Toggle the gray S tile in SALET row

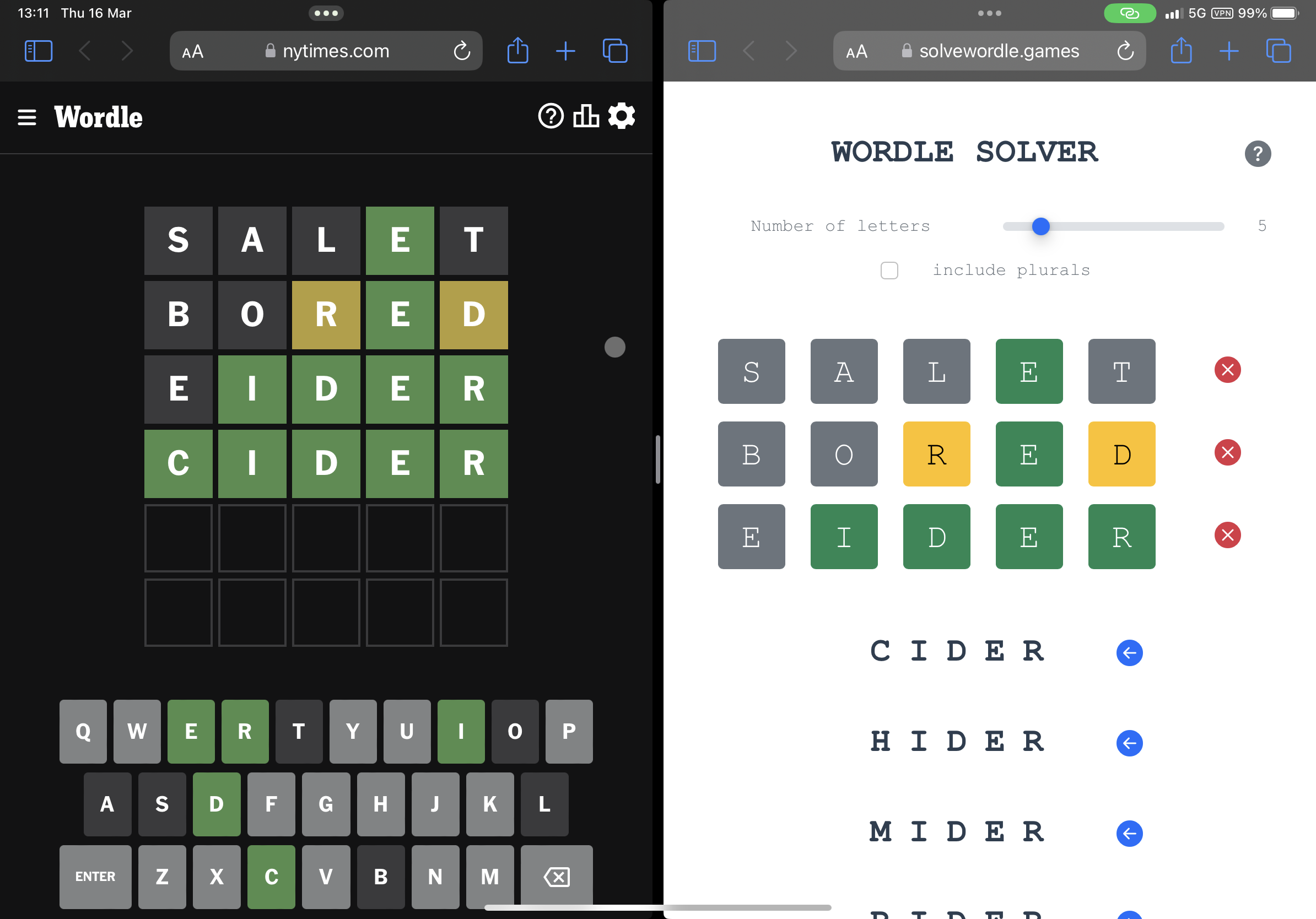(752, 372)
